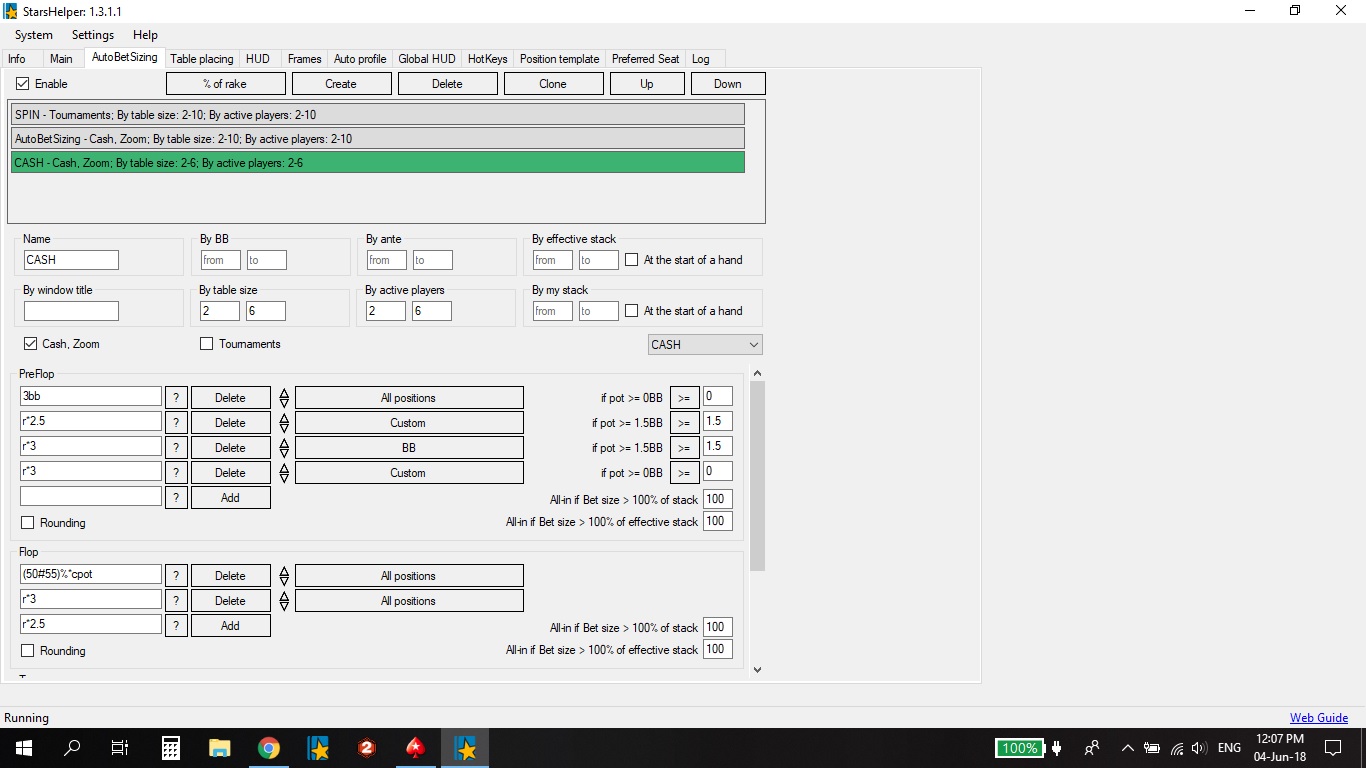Viewport: 1366px width, 768px height.
Task: Open the Web Guide link
Action: click(x=1319, y=718)
